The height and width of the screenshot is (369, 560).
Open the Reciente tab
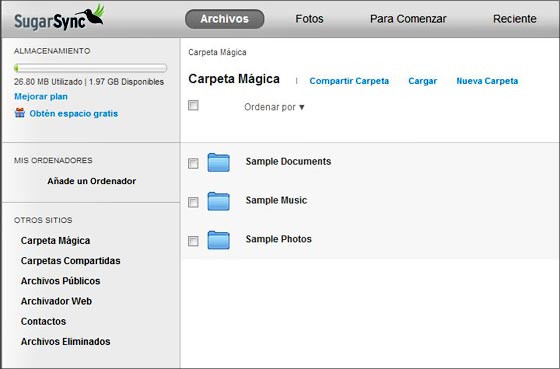point(515,19)
